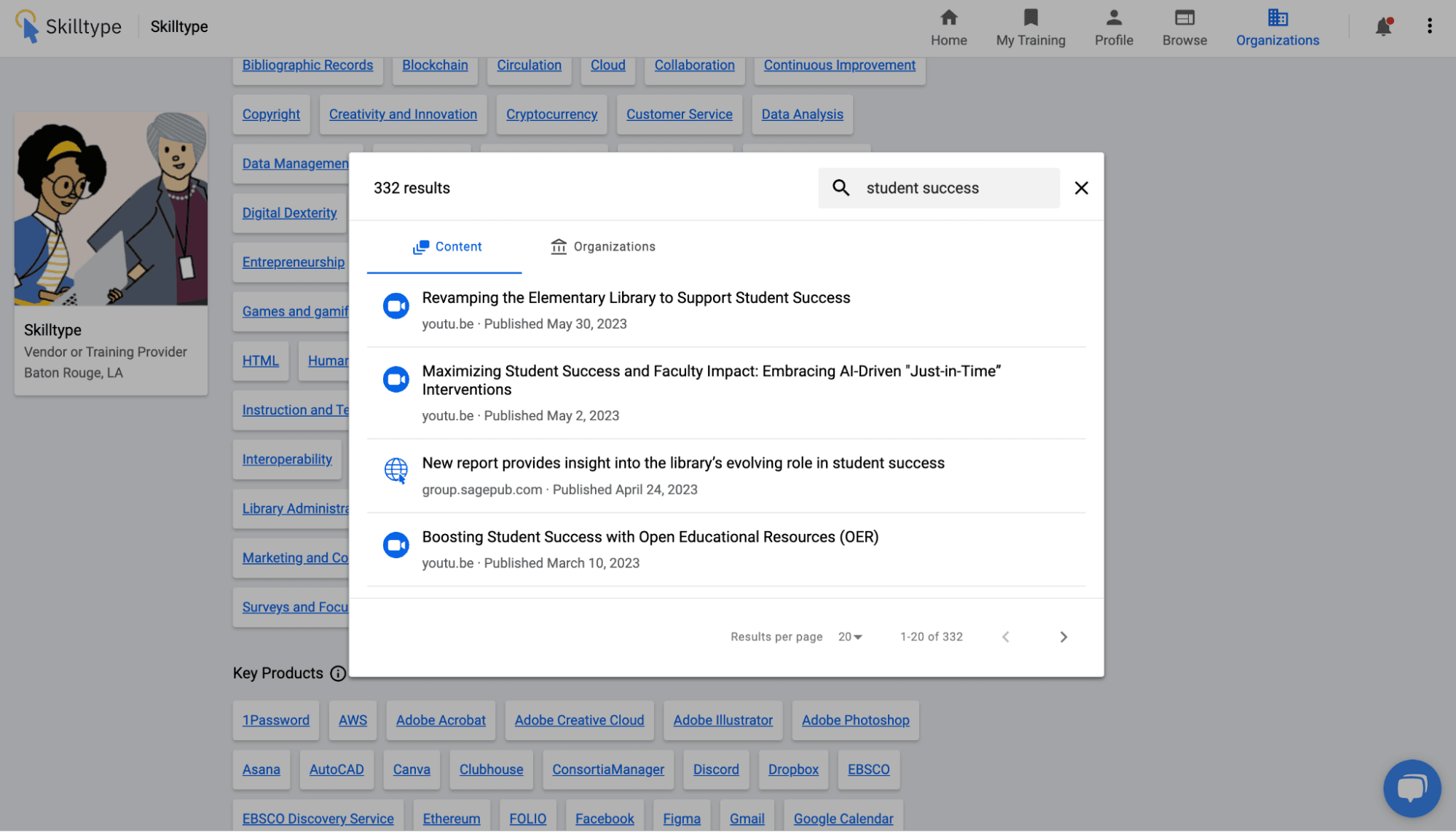
Task: Click the Home icon in navigation
Action: [948, 17]
